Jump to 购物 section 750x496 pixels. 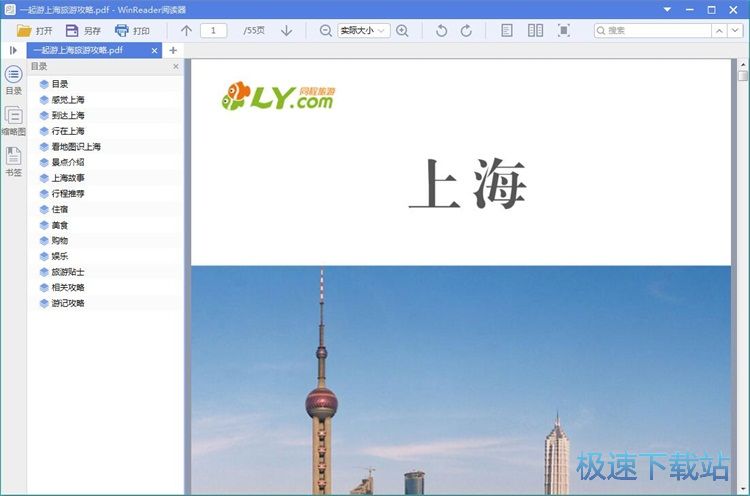[x=60, y=241]
